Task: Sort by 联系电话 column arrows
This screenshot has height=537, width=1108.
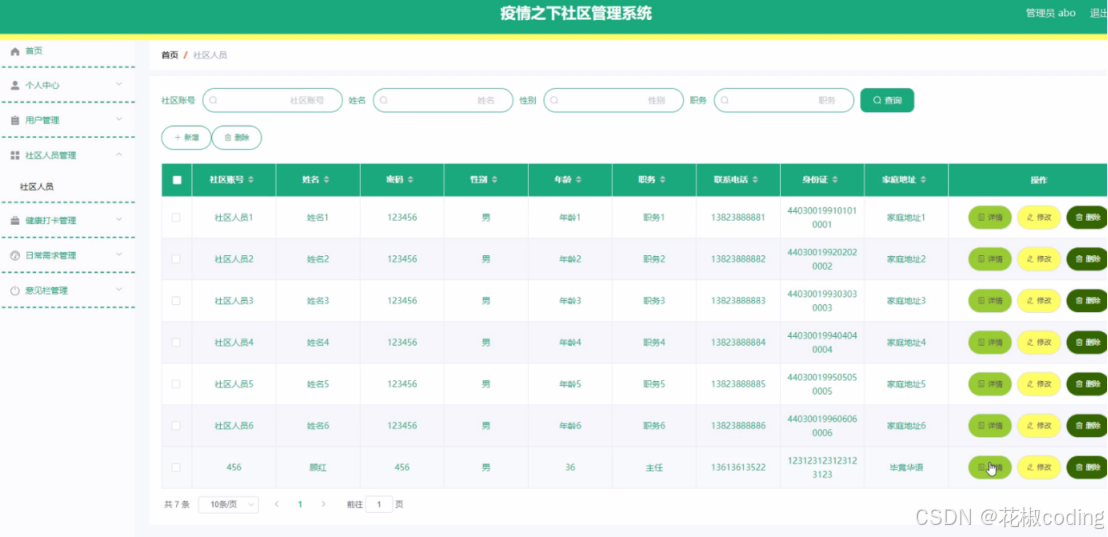Action: click(x=755, y=180)
